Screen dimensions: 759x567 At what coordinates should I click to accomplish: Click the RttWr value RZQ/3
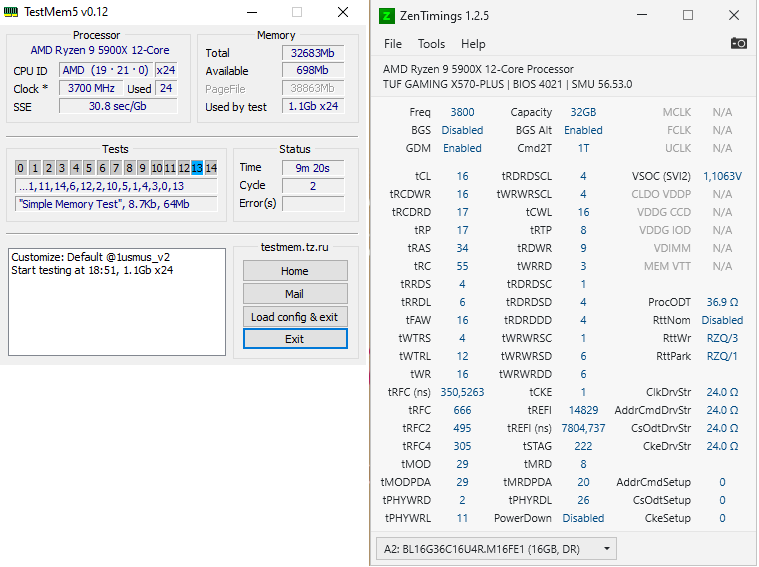coord(722,338)
